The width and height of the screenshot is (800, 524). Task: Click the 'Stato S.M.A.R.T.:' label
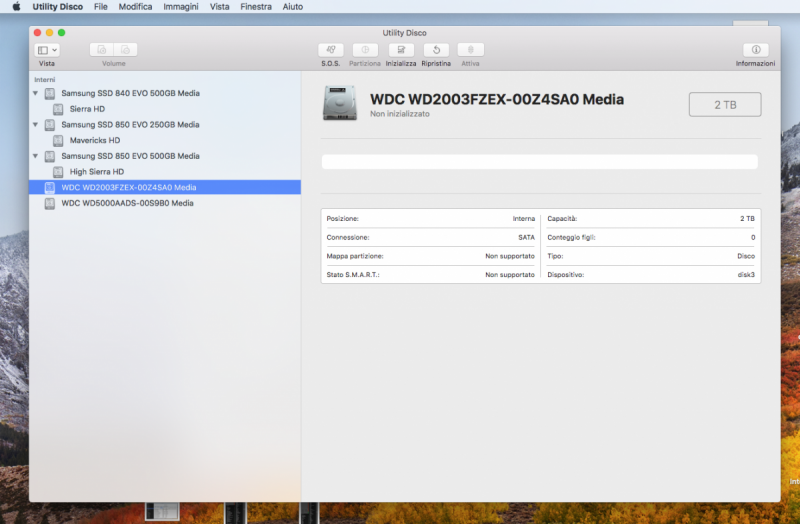pos(353,275)
